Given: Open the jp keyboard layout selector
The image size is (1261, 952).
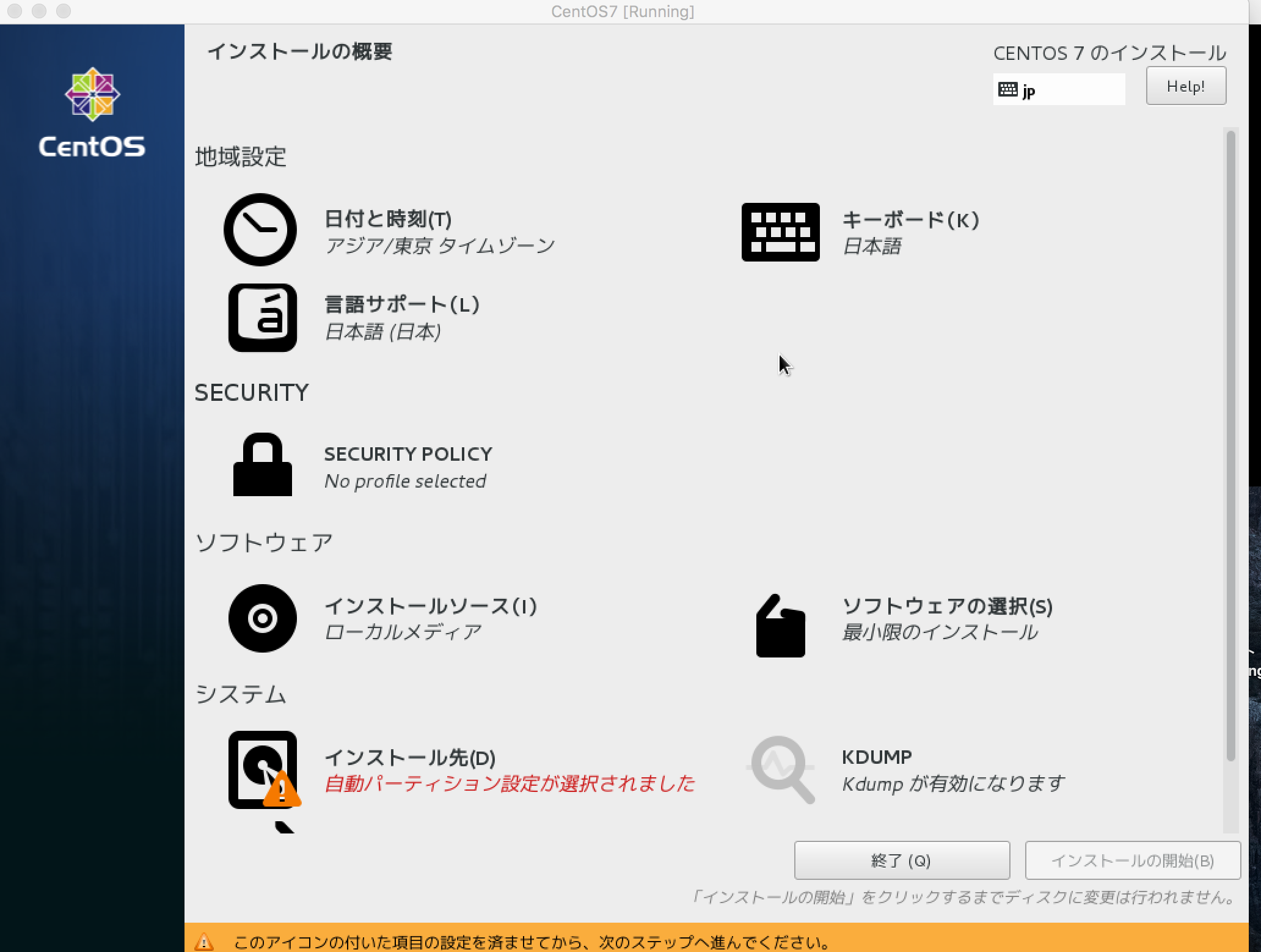Looking at the screenshot, I should click(1058, 89).
